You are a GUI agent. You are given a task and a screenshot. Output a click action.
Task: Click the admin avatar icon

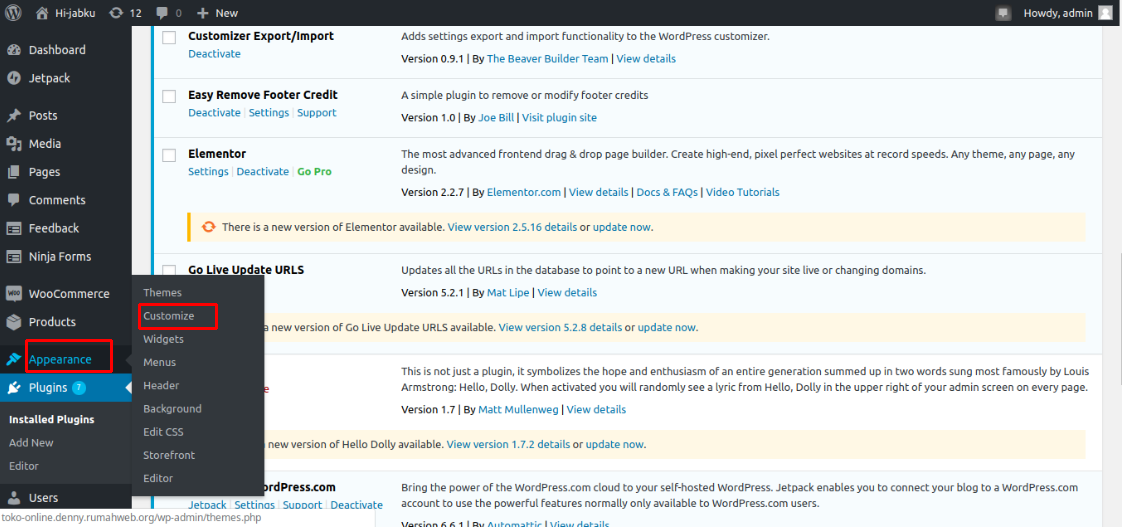coord(1105,13)
